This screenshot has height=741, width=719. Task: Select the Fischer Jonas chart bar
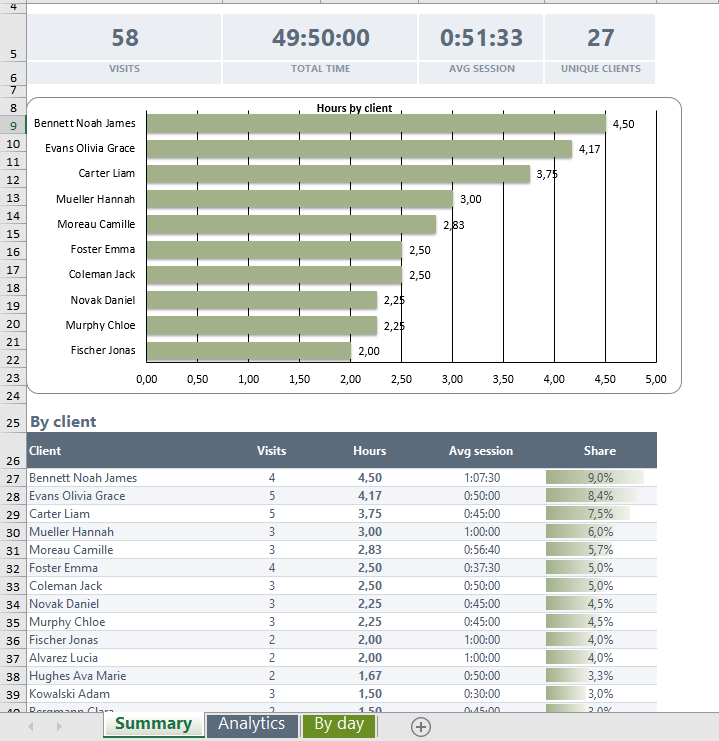click(249, 351)
